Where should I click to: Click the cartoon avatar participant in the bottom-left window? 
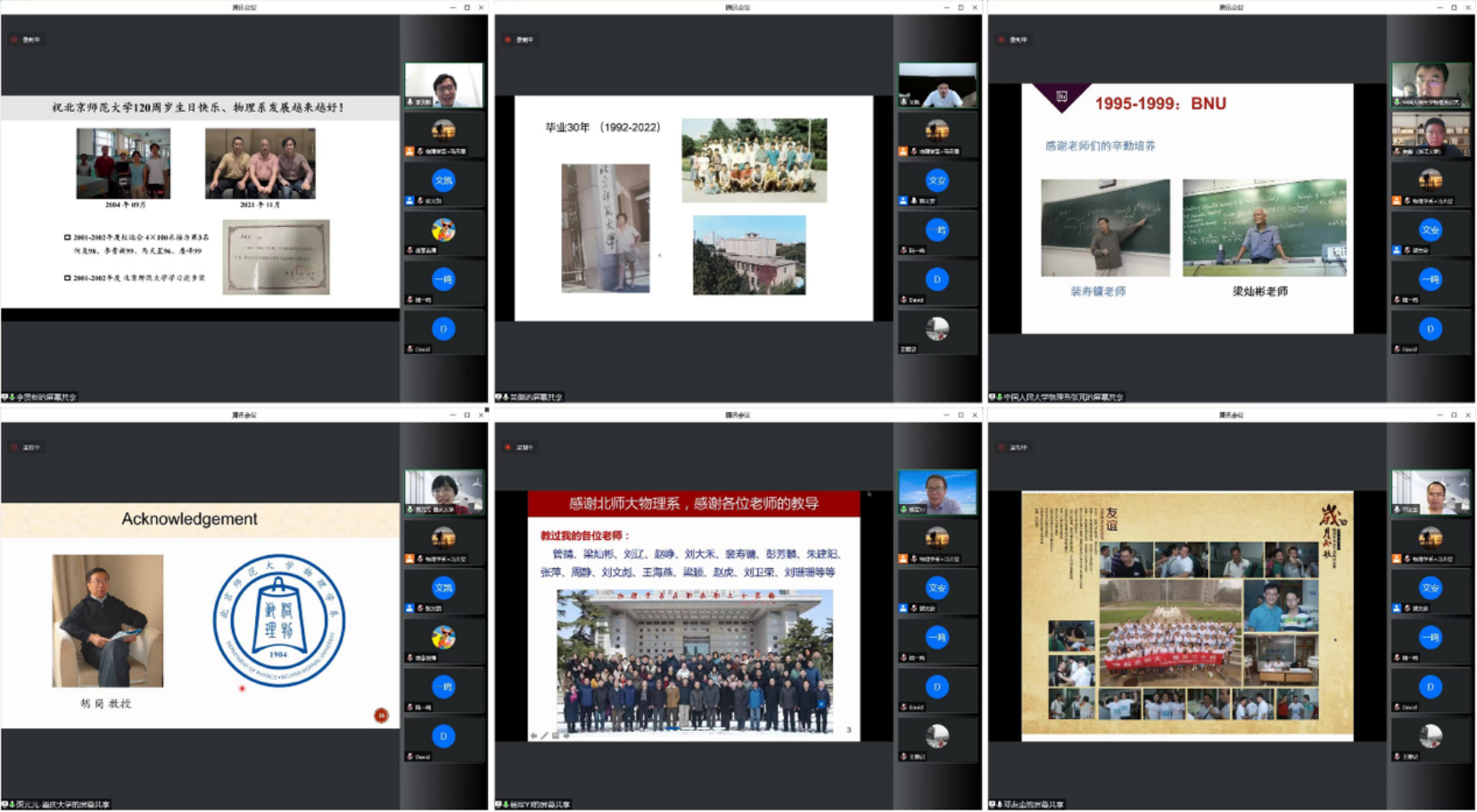(x=443, y=637)
